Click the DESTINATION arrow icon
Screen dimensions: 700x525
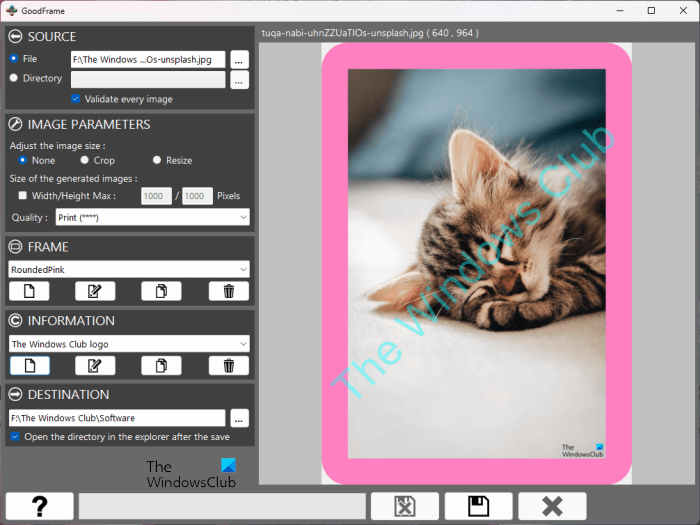(15, 394)
